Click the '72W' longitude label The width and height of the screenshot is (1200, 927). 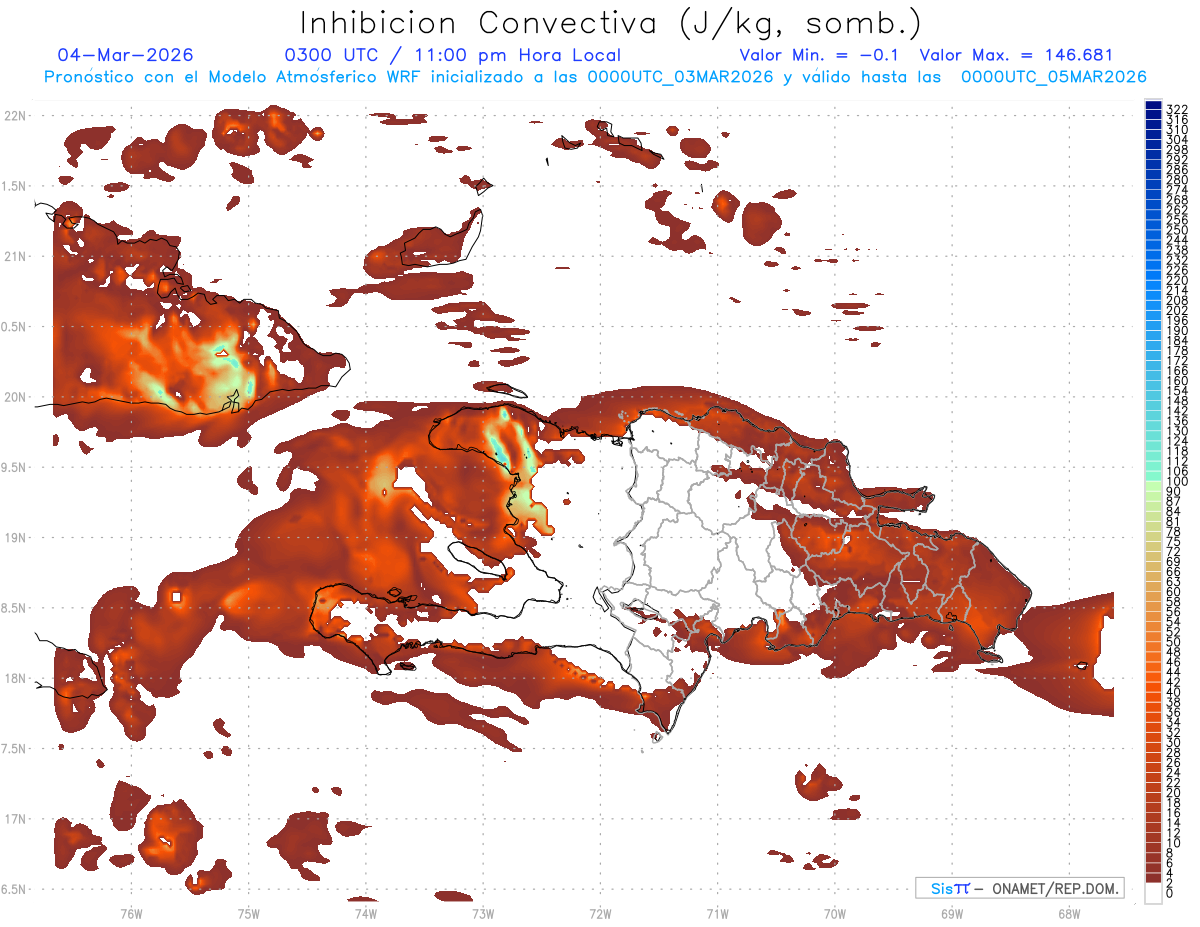tap(600, 913)
